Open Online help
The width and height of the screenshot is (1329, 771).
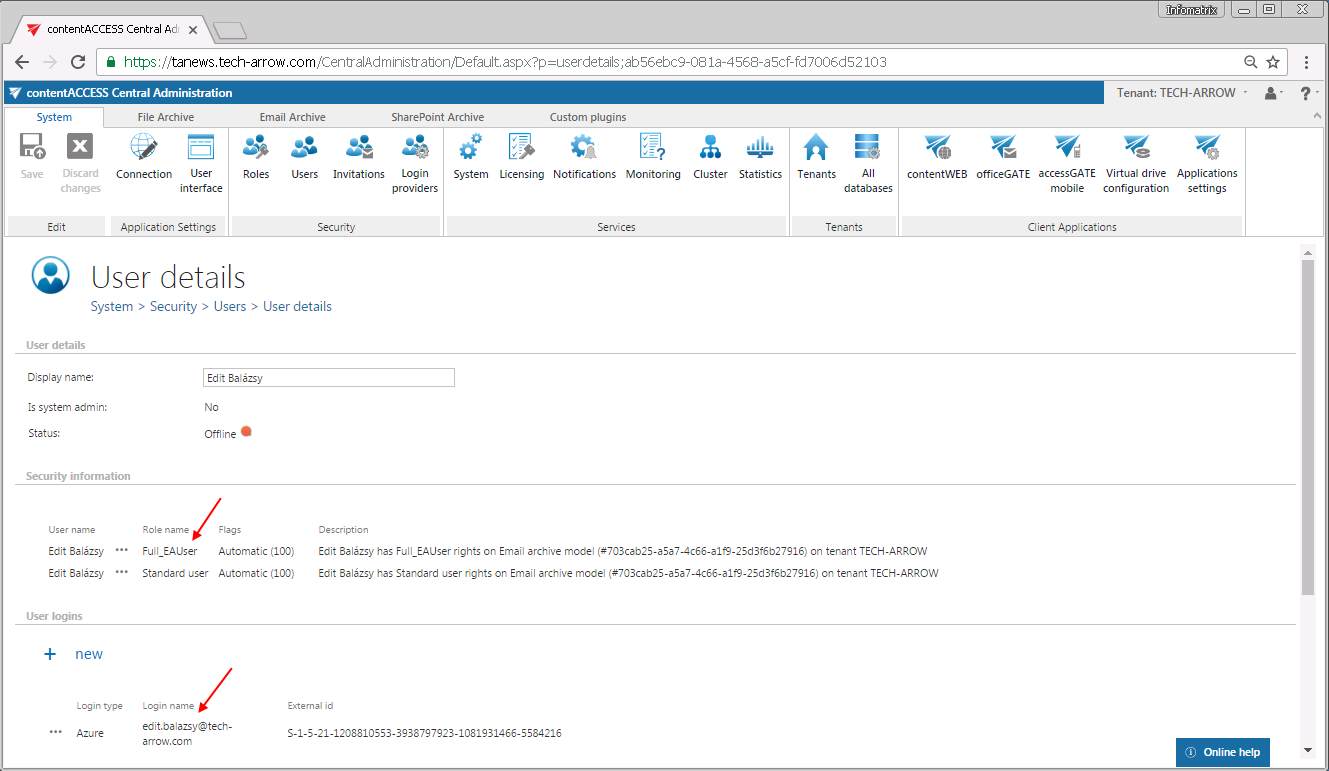coord(1223,752)
